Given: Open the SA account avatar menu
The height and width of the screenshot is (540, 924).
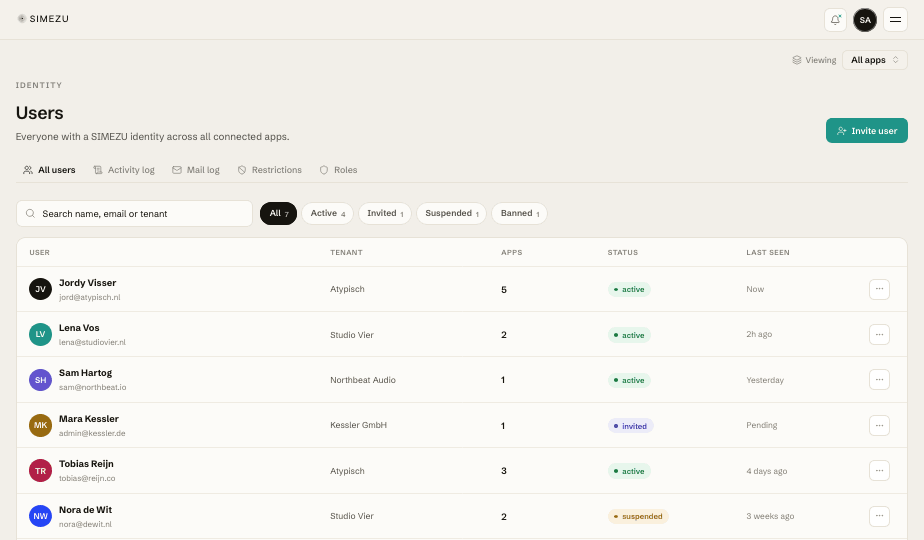Looking at the screenshot, I should click(x=865, y=19).
